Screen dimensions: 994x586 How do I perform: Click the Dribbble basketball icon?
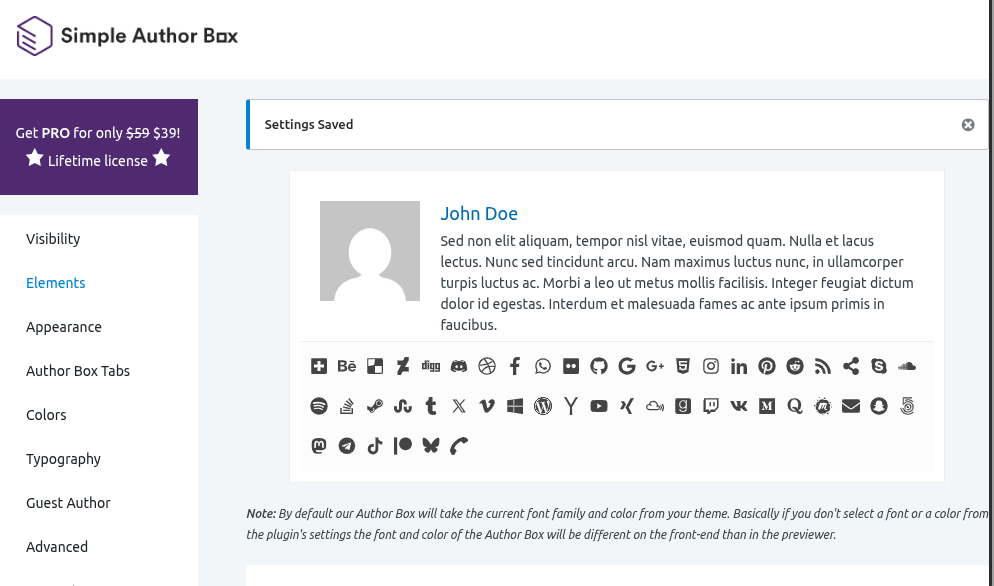(487, 366)
